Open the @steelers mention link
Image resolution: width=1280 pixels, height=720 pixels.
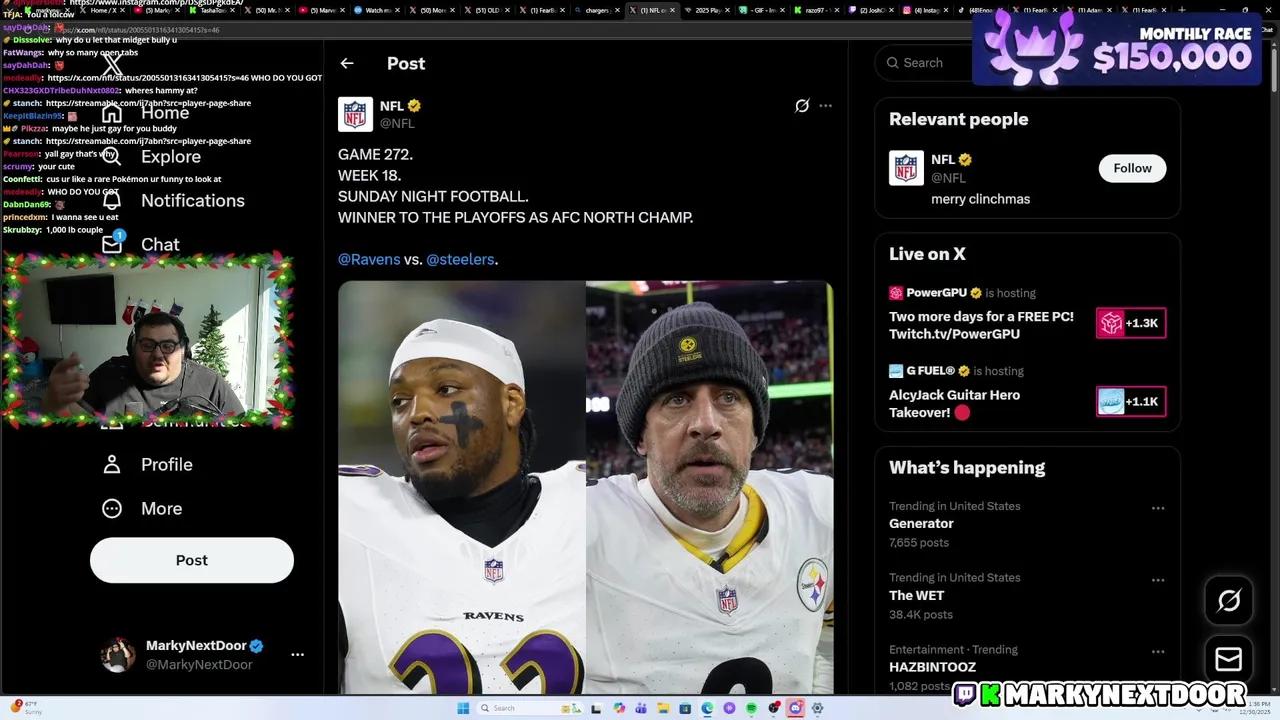click(460, 259)
